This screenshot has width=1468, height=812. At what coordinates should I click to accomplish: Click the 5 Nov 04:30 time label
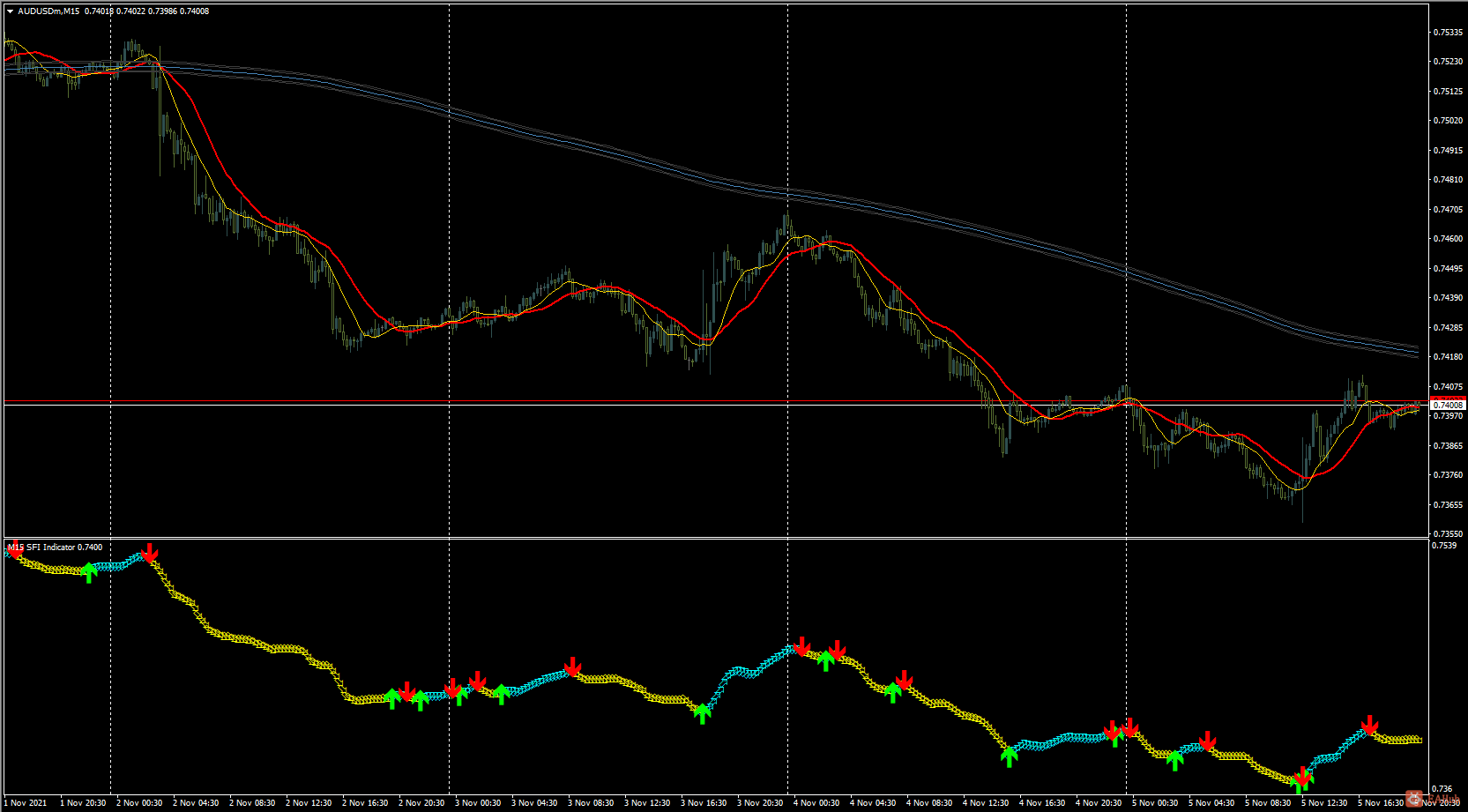coord(1211,803)
